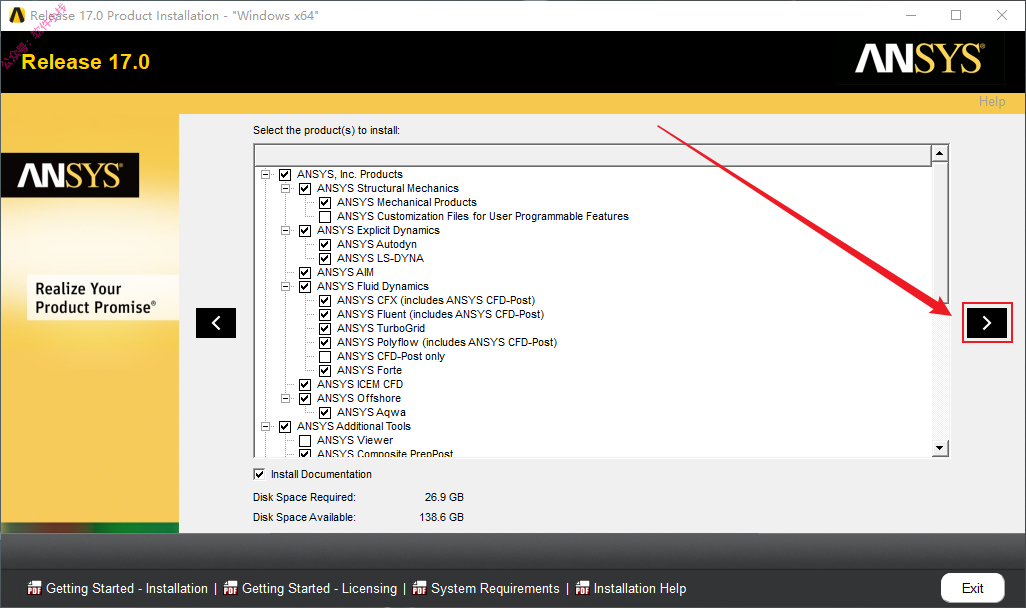
Task: Click product list scroll down arrow
Action: 940,448
